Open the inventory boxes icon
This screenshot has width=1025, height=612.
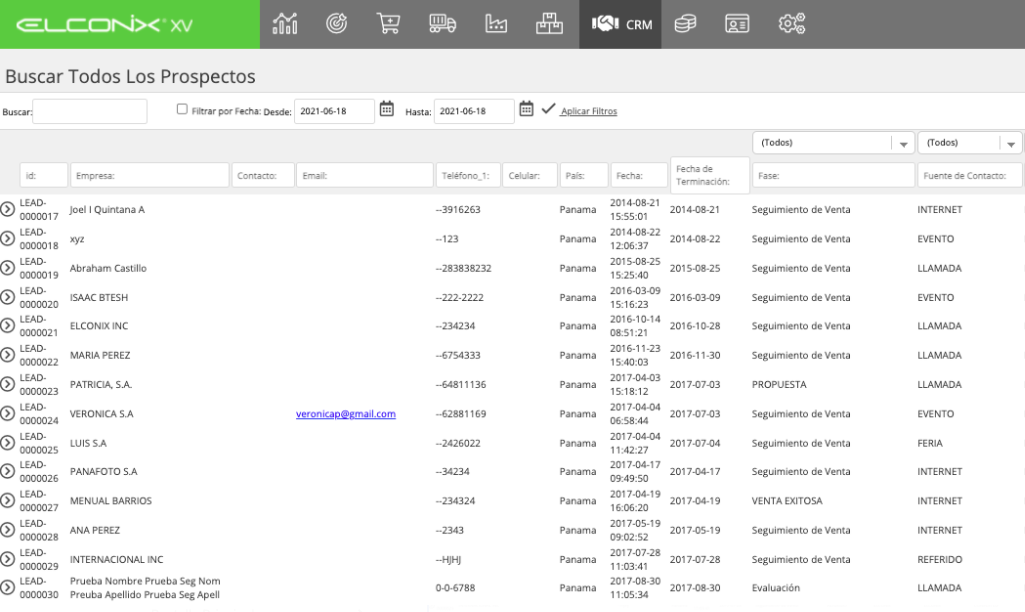tap(549, 24)
